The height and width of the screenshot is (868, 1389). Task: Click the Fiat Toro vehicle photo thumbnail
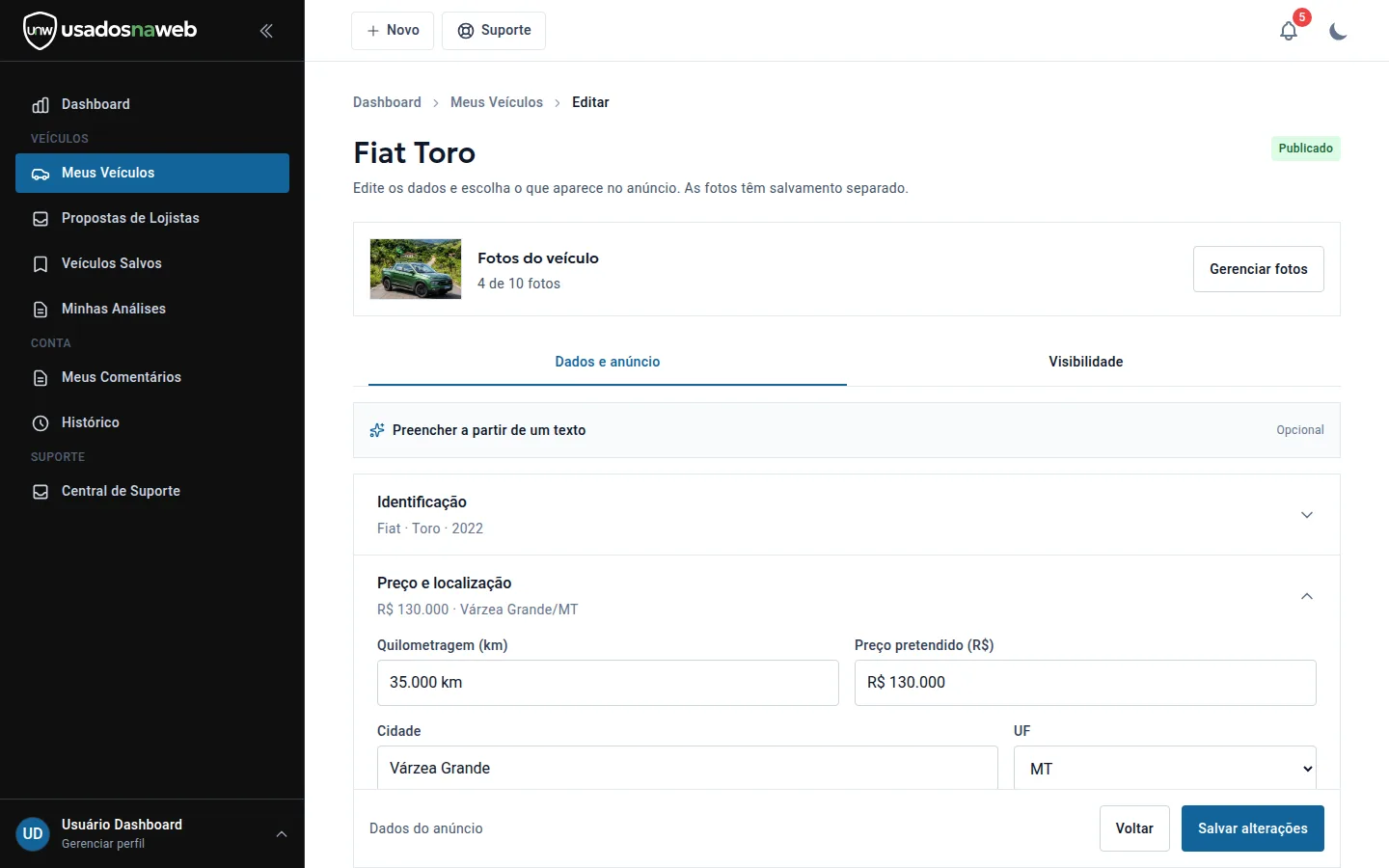pyautogui.click(x=416, y=269)
